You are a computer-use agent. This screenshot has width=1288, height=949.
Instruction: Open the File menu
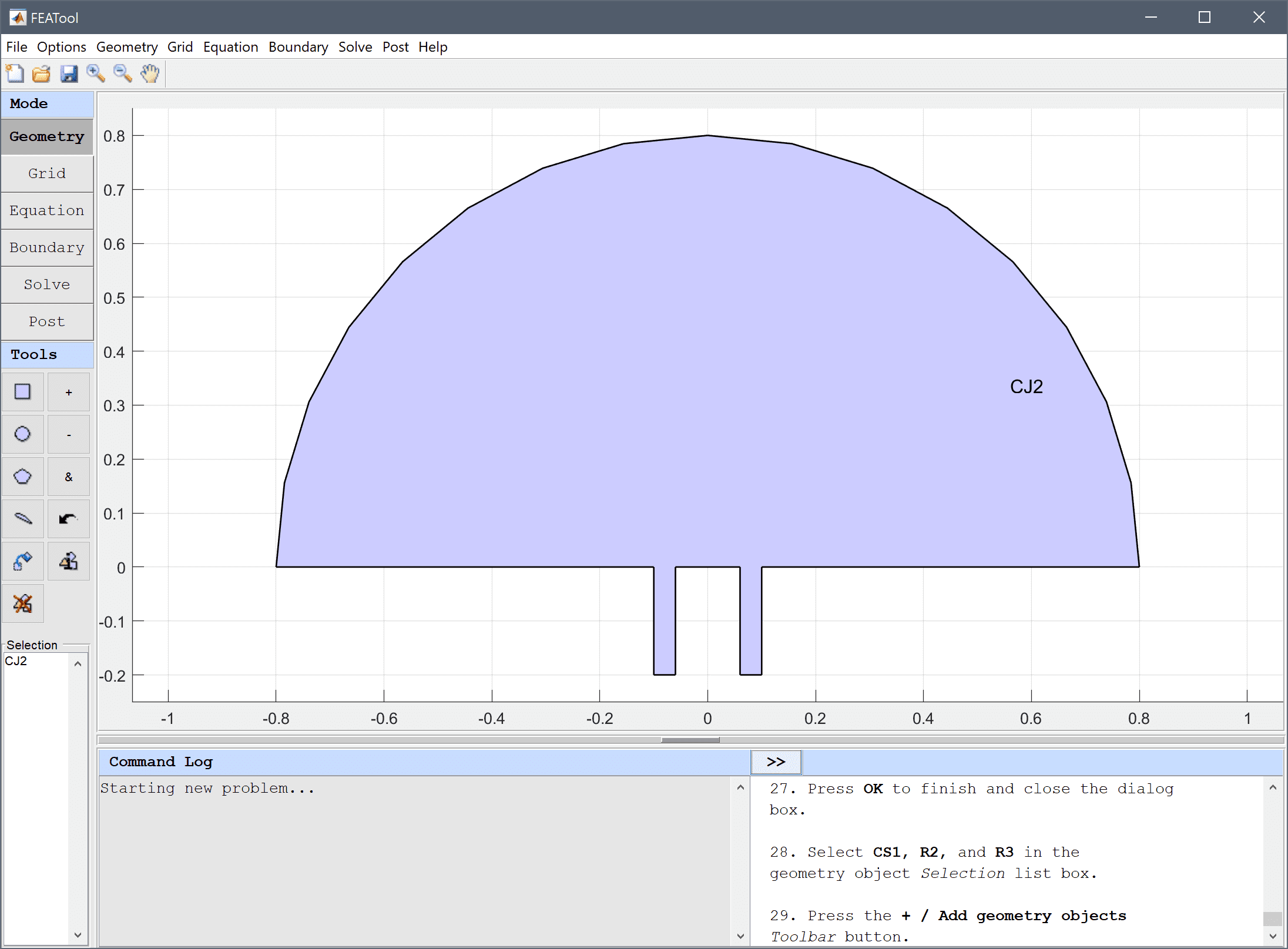pyautogui.click(x=17, y=47)
